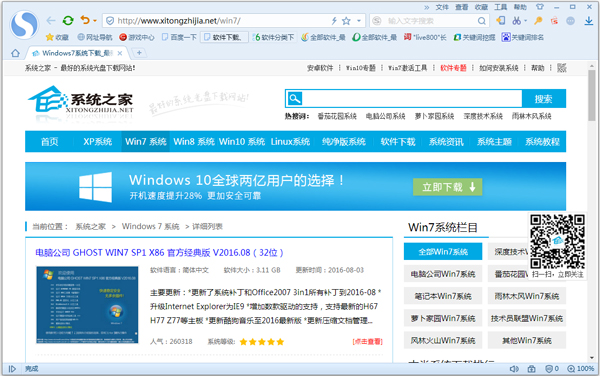Click the ad-block shield counter icon
This screenshot has width=600, height=376.
551,369
